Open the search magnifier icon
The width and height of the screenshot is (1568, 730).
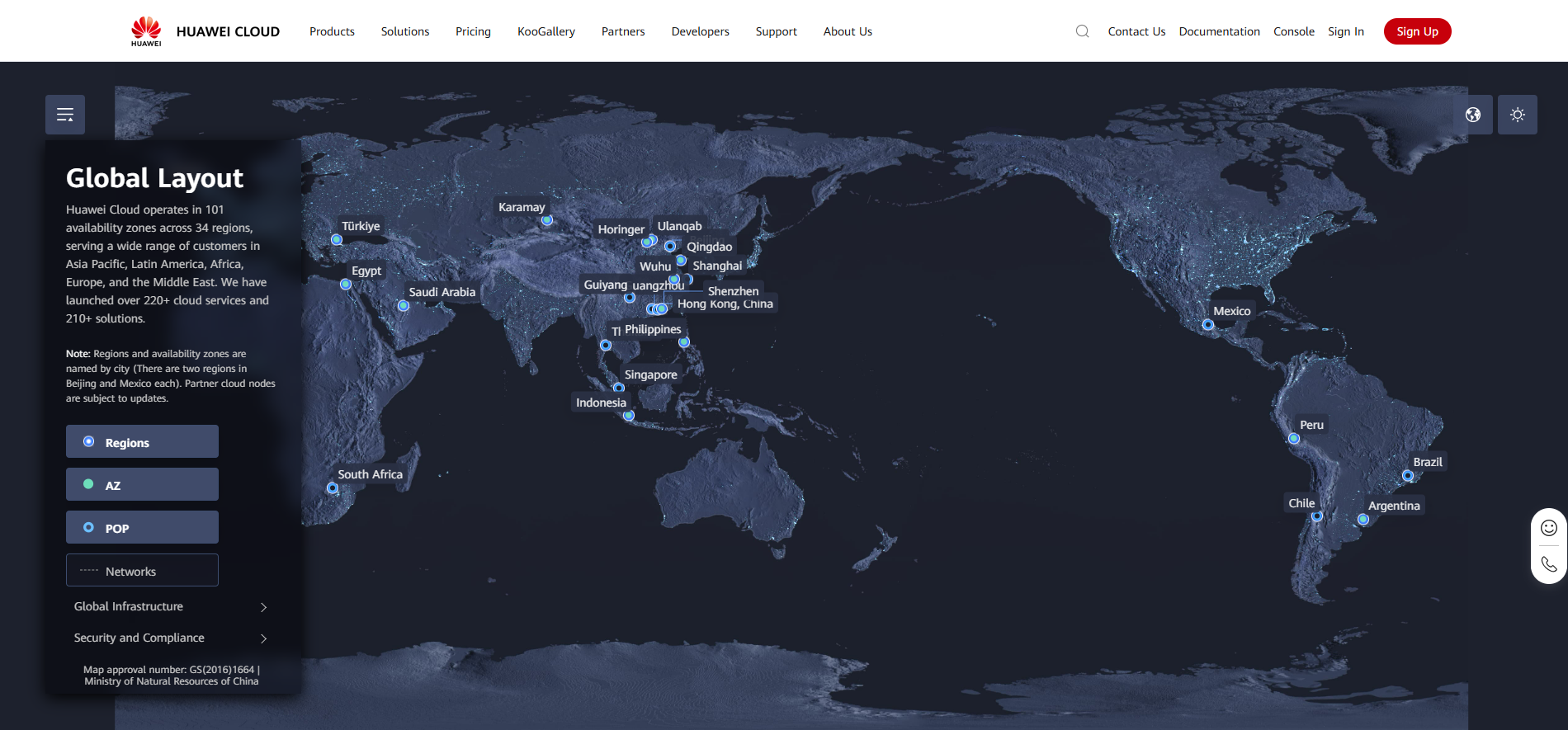pos(1083,31)
